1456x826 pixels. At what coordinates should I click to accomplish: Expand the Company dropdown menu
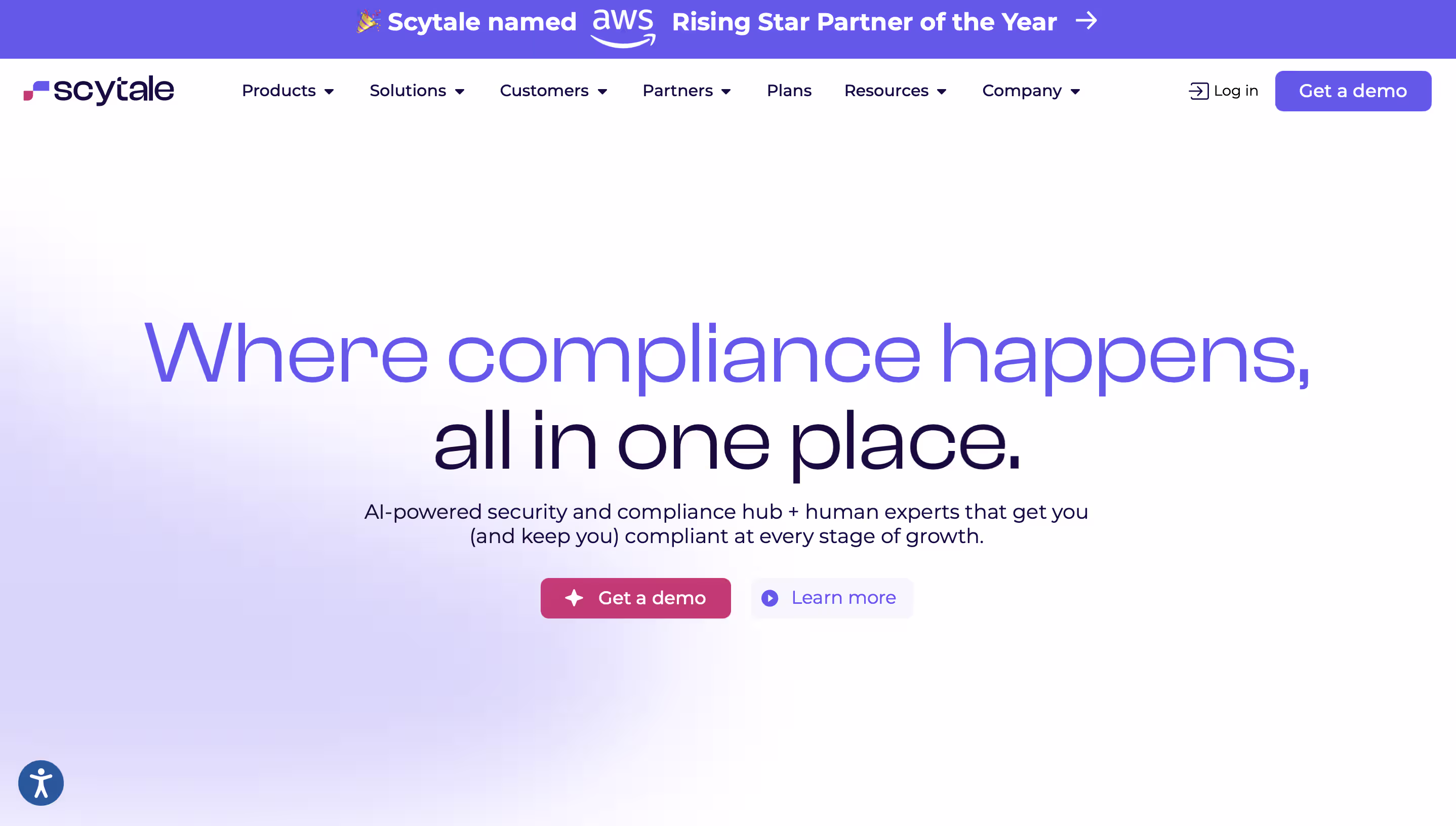pyautogui.click(x=1030, y=91)
